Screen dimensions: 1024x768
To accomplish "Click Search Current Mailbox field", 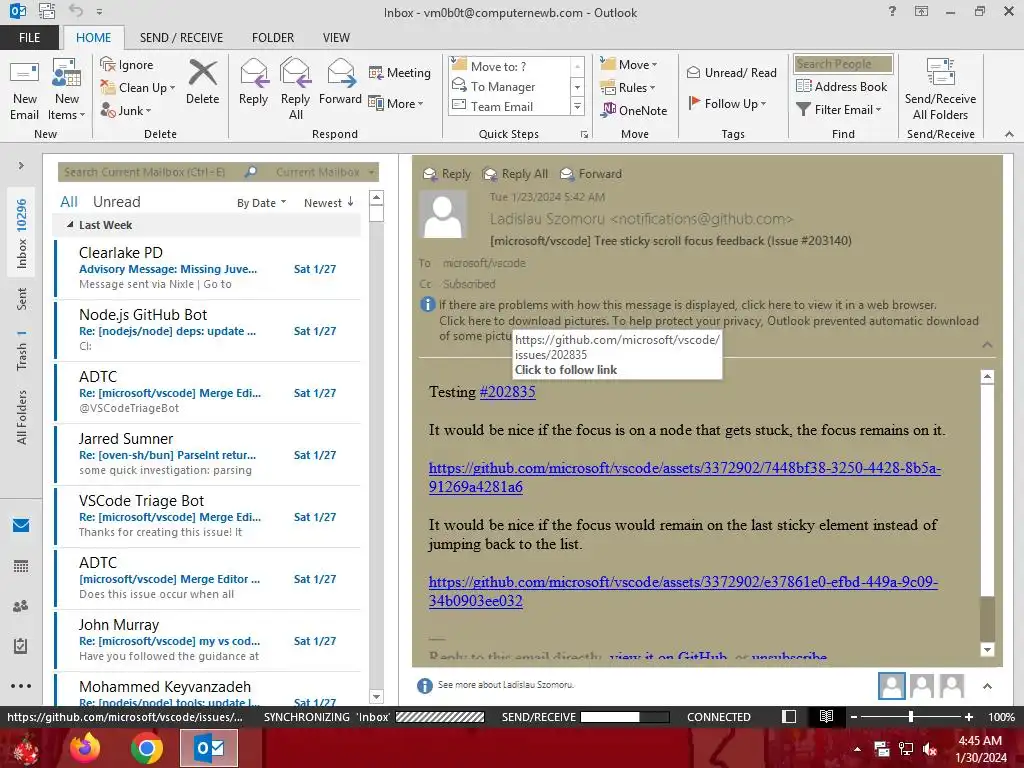I will click(150, 172).
